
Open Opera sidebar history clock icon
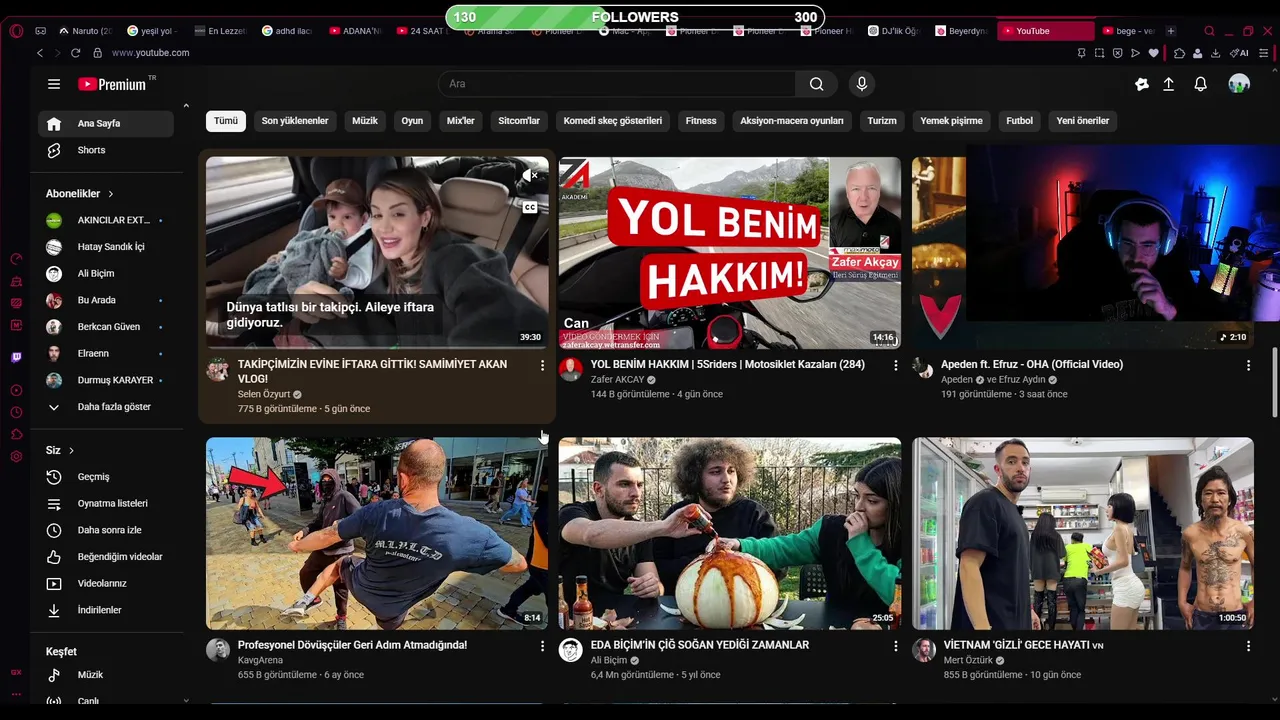pos(16,412)
